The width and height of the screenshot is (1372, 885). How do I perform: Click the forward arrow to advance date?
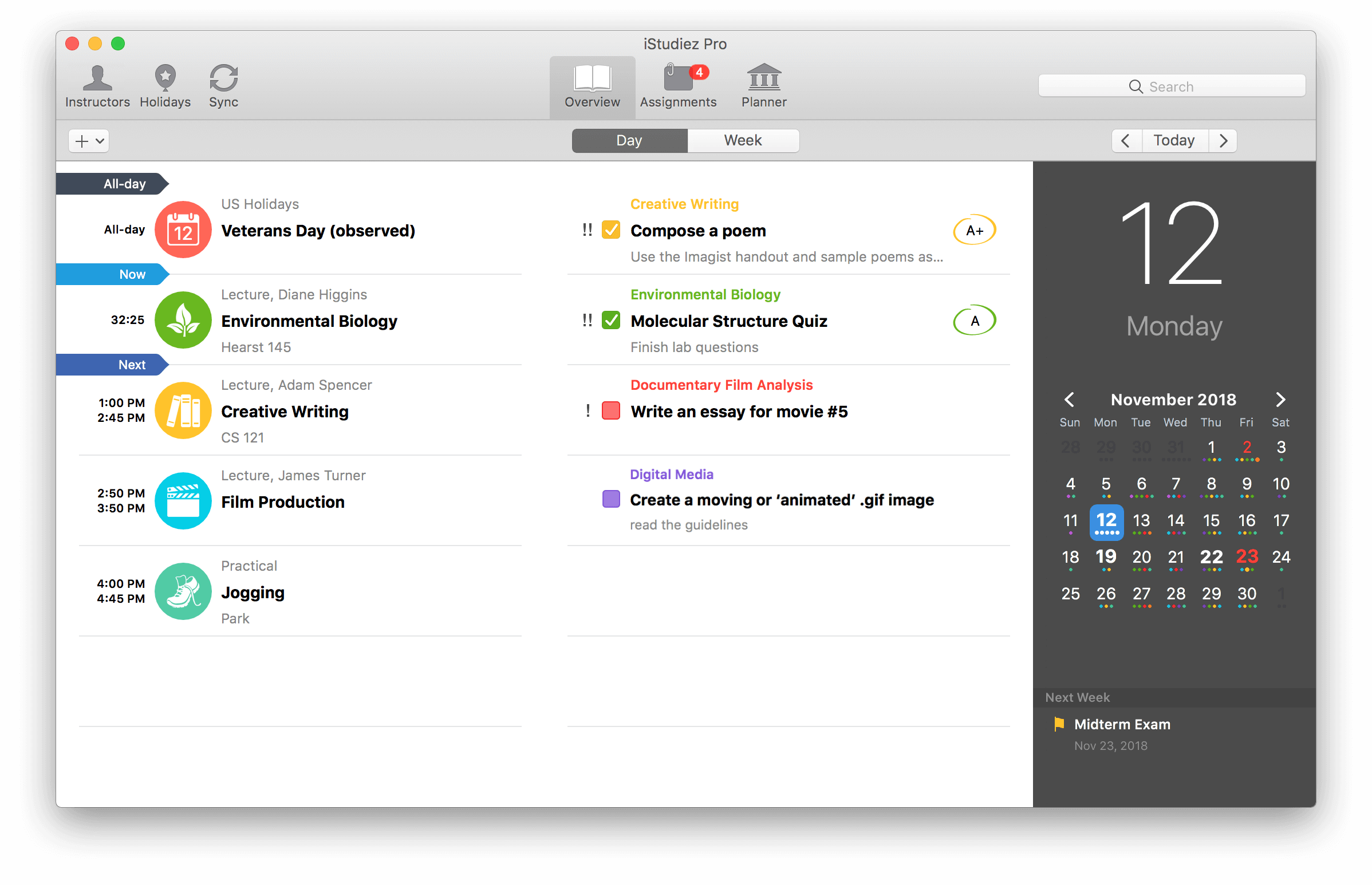1224,140
